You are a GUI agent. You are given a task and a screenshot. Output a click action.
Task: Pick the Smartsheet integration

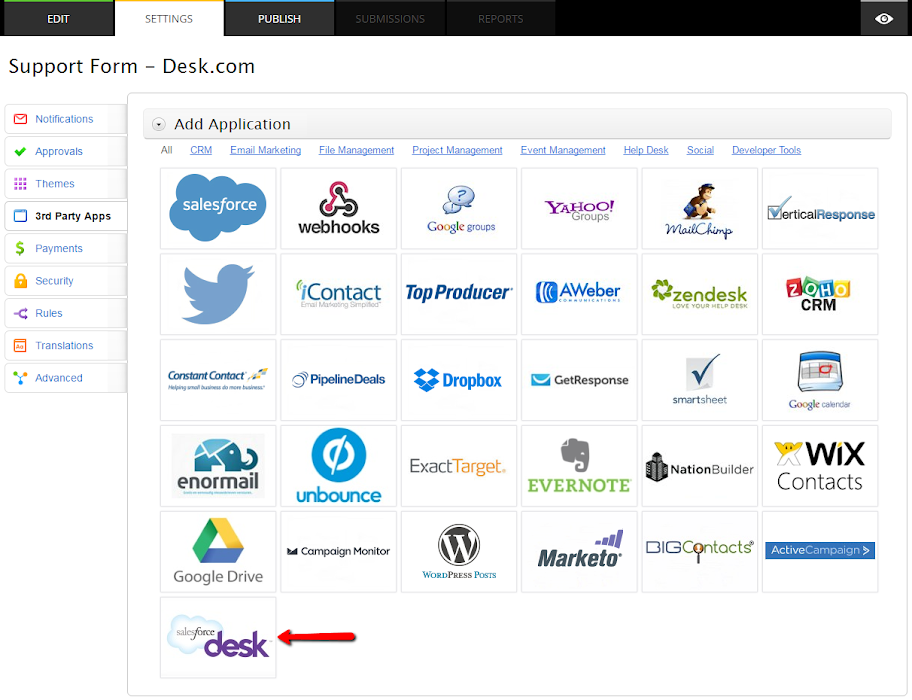pos(700,380)
